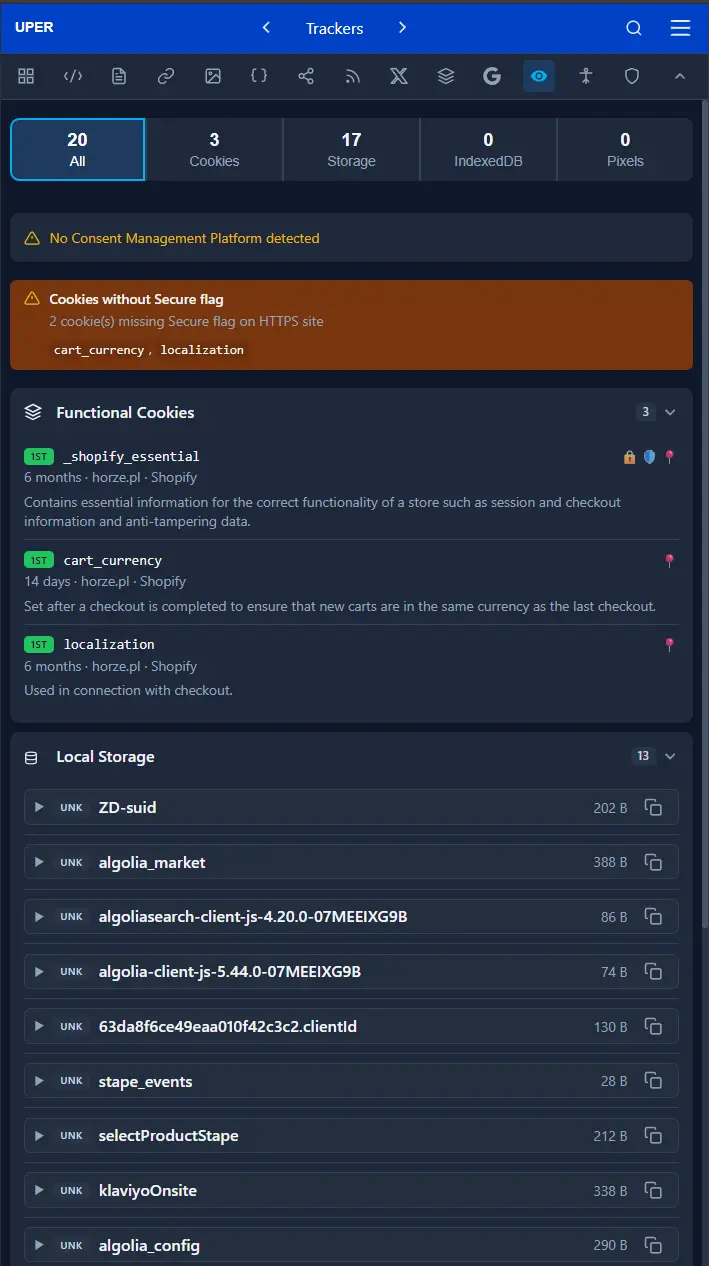Copy the selectProductStape value
This screenshot has height=1266, width=709.
tap(654, 1135)
